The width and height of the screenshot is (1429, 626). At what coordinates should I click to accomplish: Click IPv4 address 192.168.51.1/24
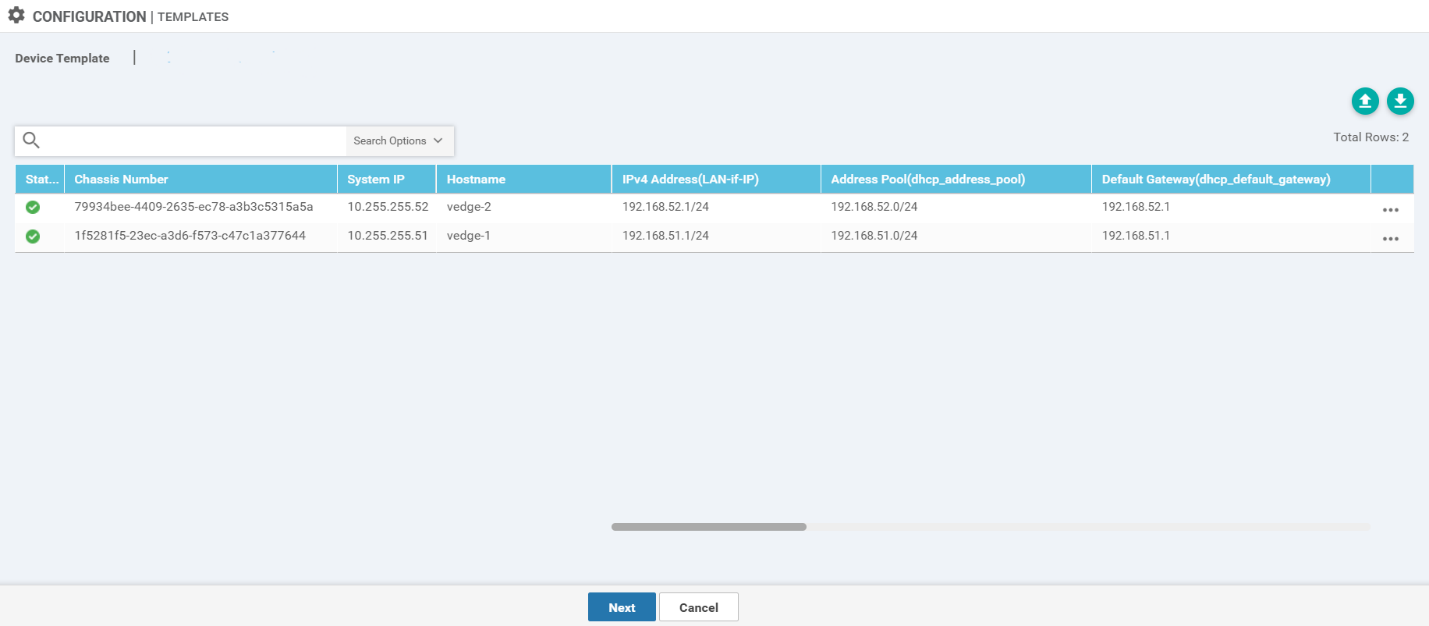pyautogui.click(x=666, y=236)
